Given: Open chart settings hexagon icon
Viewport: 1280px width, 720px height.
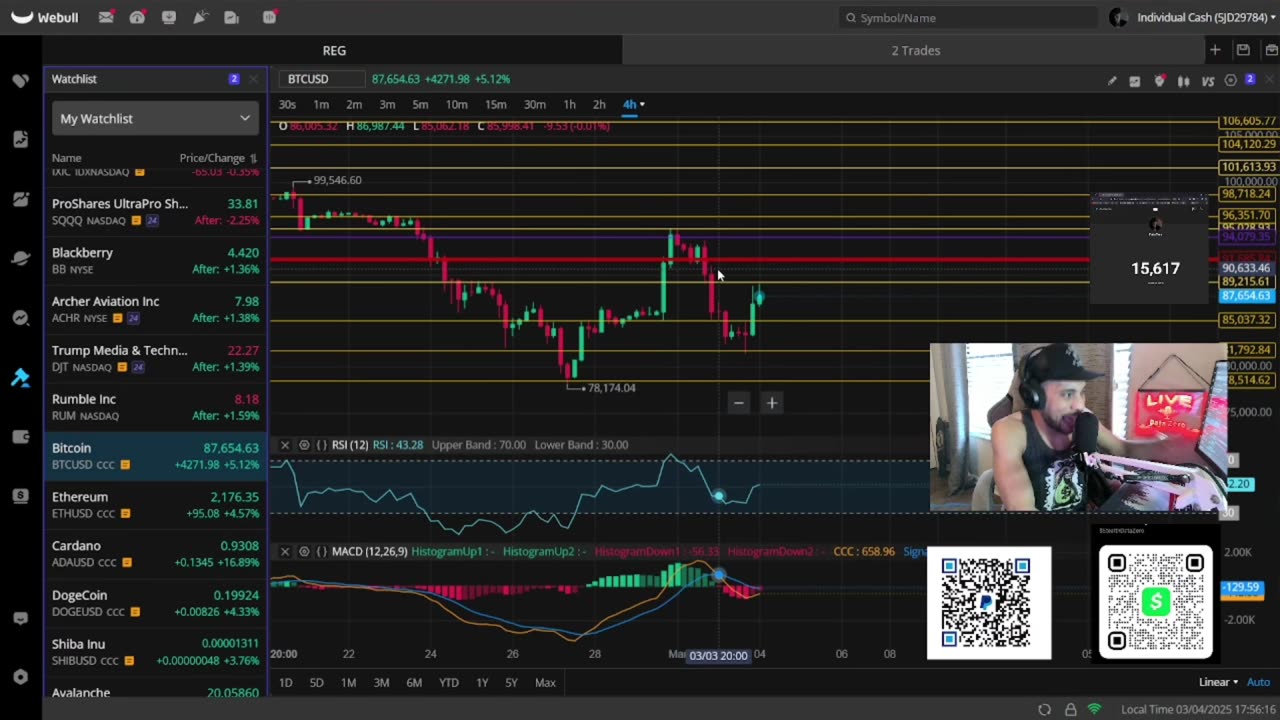Looking at the screenshot, I should (x=1231, y=80).
